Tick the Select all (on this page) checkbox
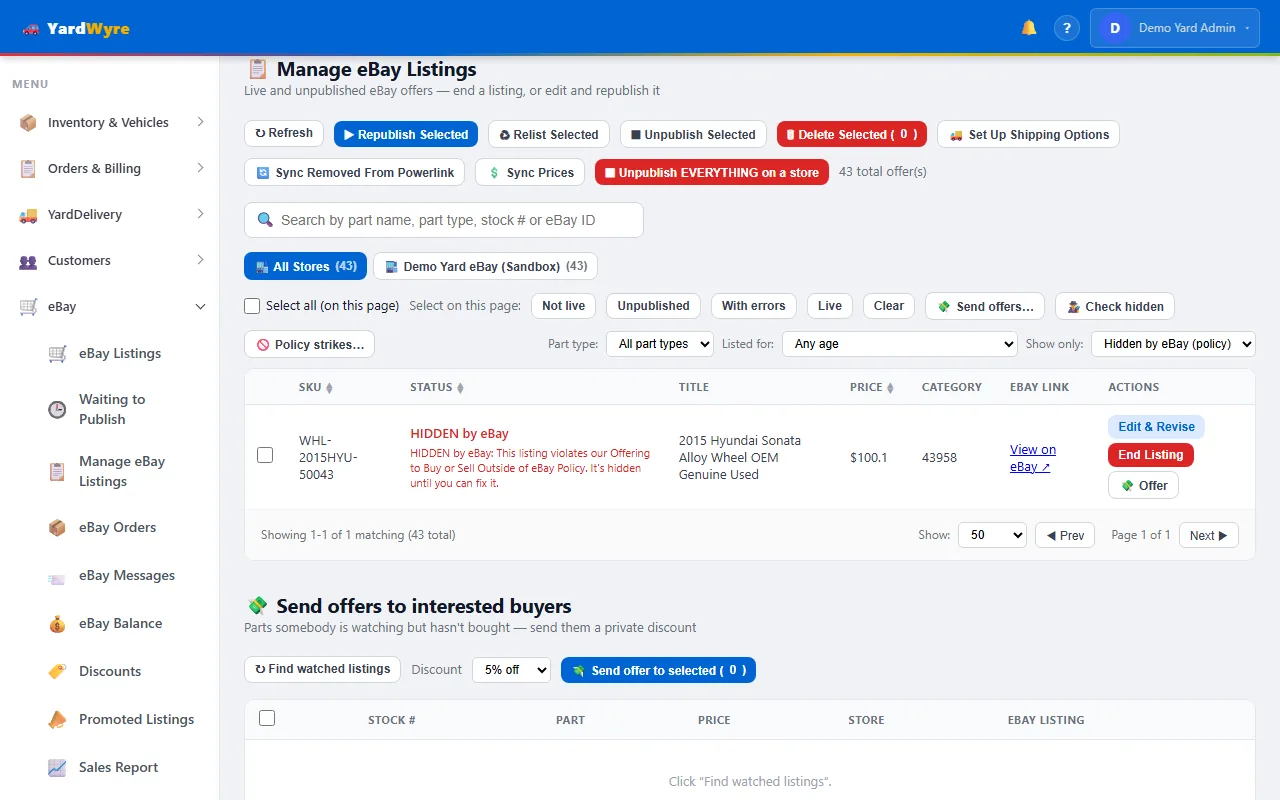1280x800 pixels. tap(252, 306)
